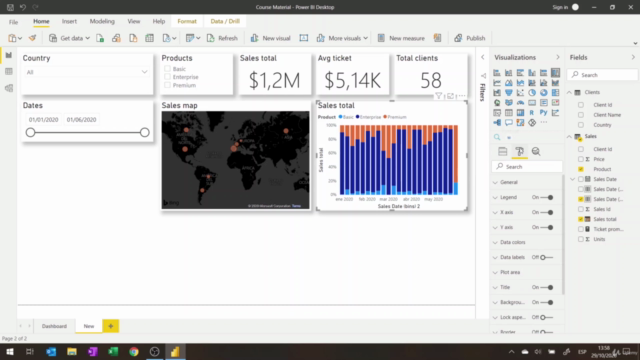Expand the Filters pane arrow
The width and height of the screenshot is (640, 360).
(482, 58)
